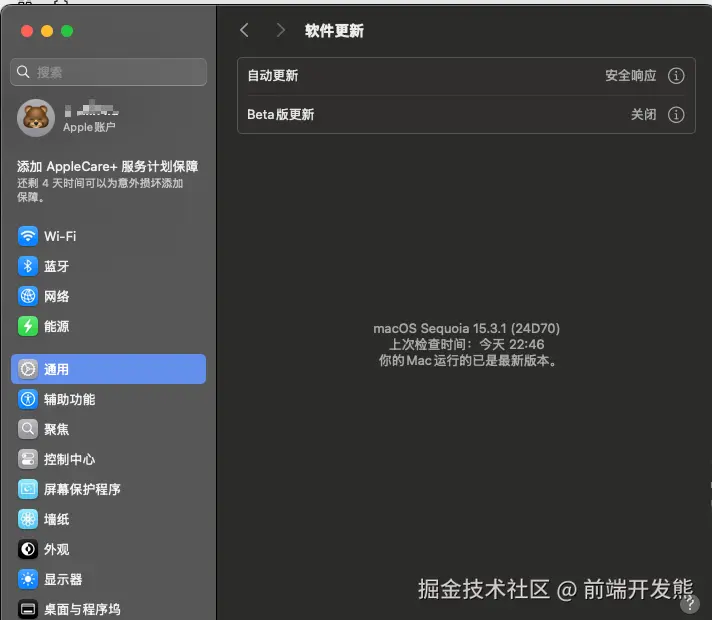Click the toggle icon for 控制中心
This screenshot has height=620, width=712.
click(x=28, y=459)
